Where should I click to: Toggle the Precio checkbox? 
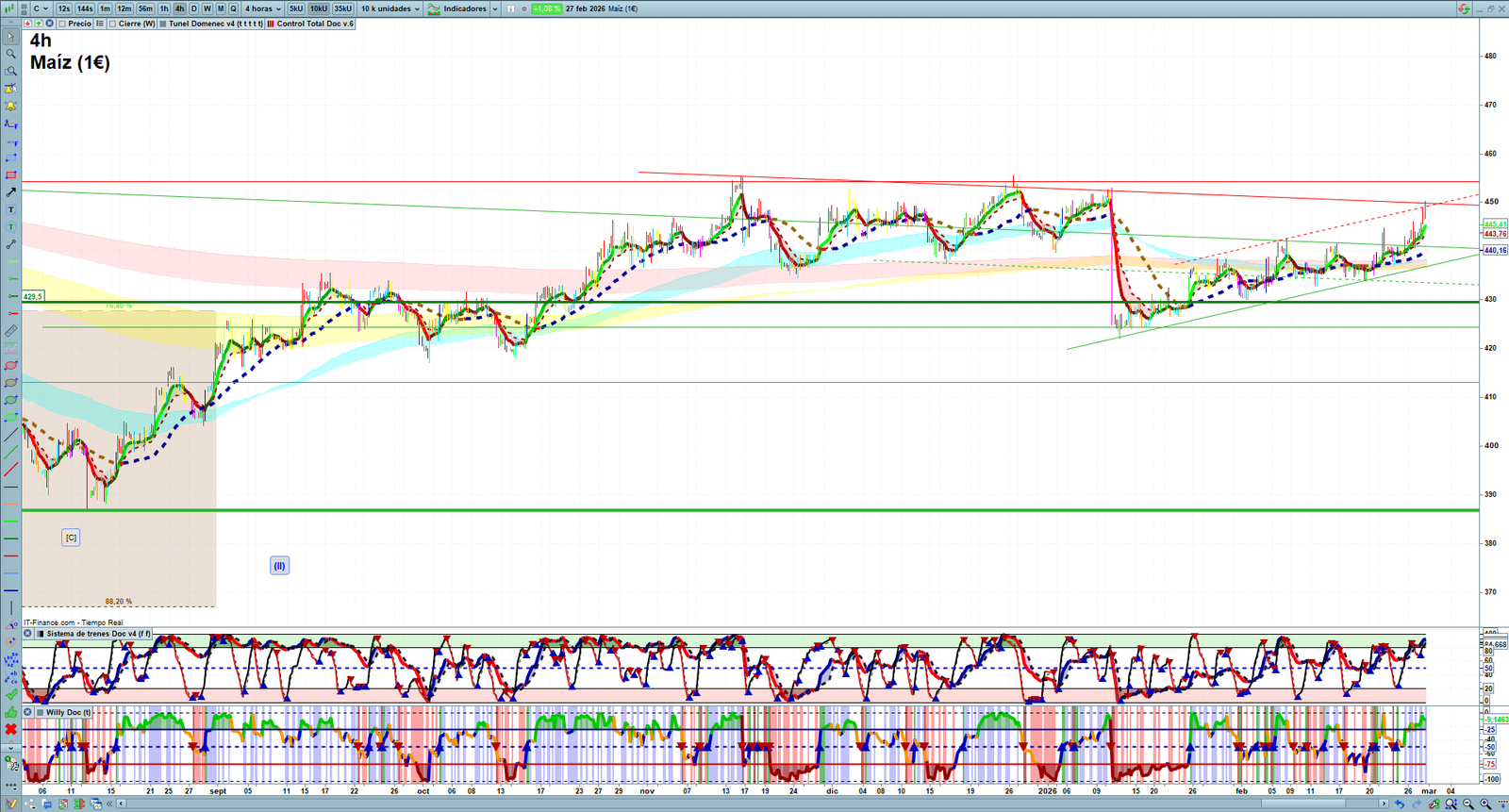[x=62, y=24]
